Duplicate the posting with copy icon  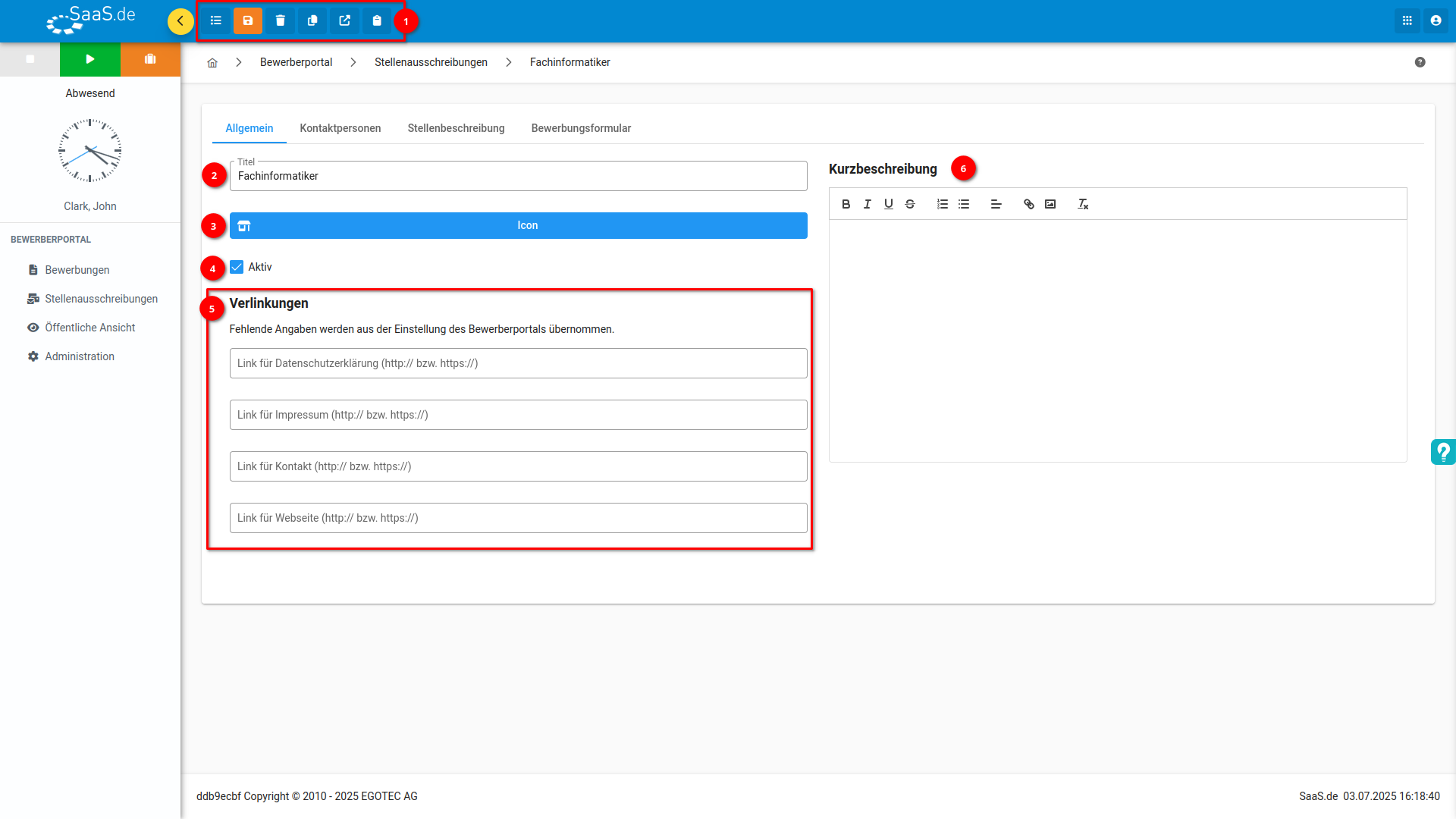[x=312, y=21]
